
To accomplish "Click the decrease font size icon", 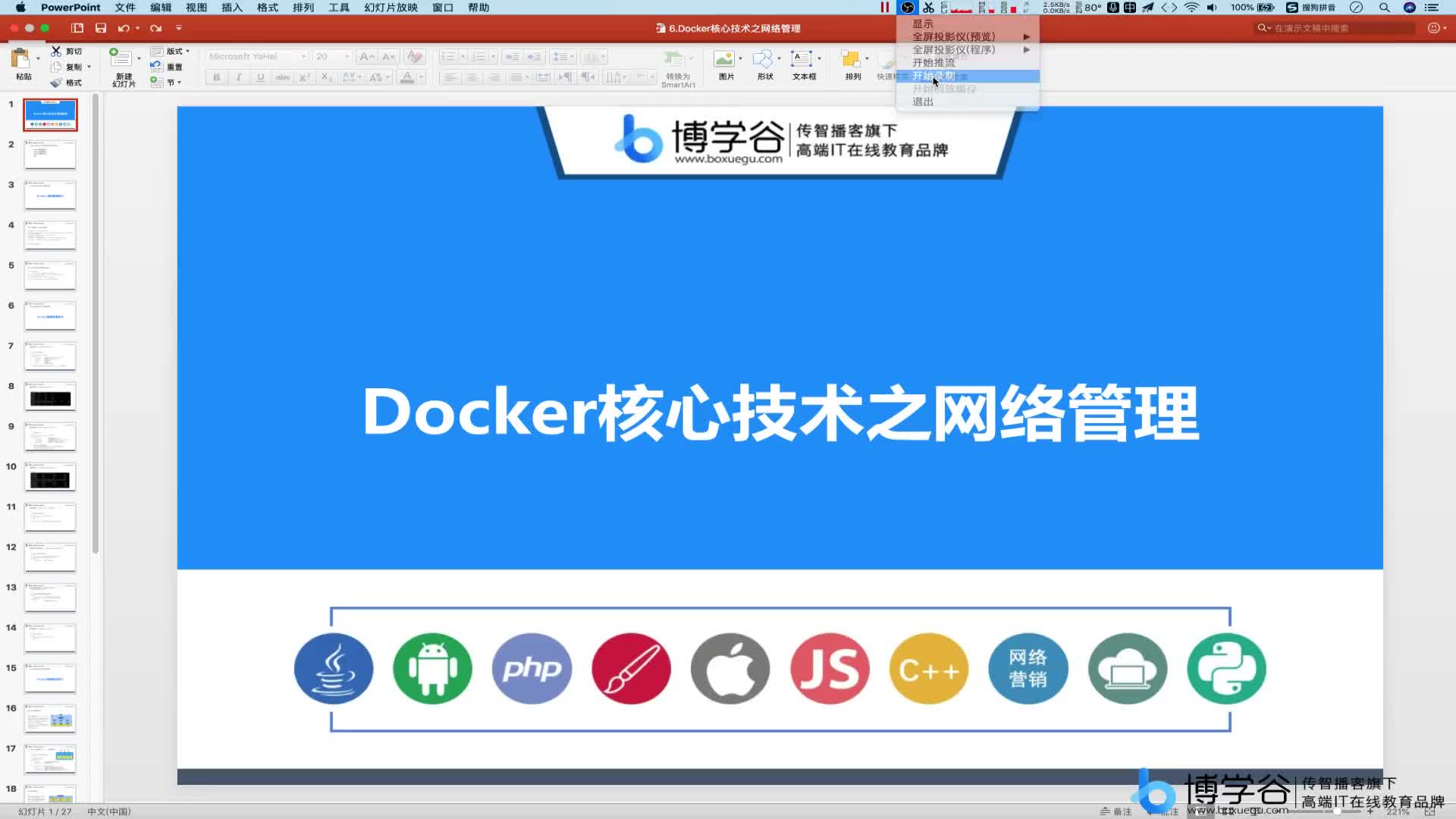I will coord(388,57).
